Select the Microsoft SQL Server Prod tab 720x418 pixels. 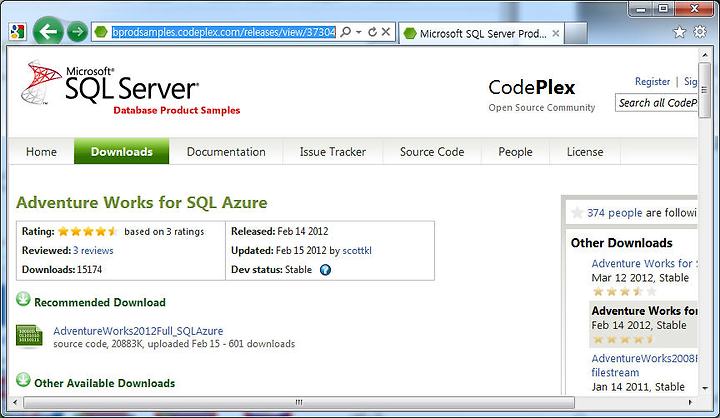482,33
